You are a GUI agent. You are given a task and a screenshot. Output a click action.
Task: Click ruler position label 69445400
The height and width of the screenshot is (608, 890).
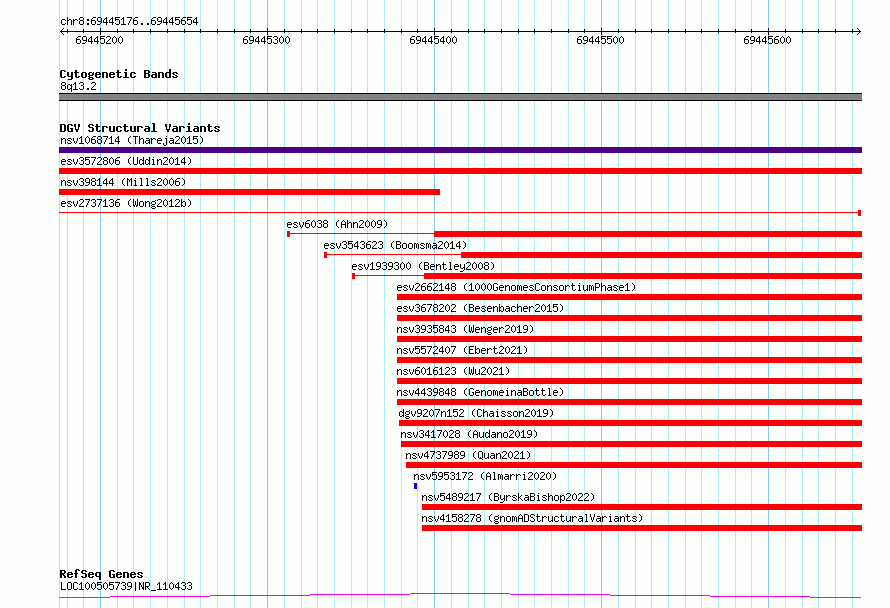point(433,40)
